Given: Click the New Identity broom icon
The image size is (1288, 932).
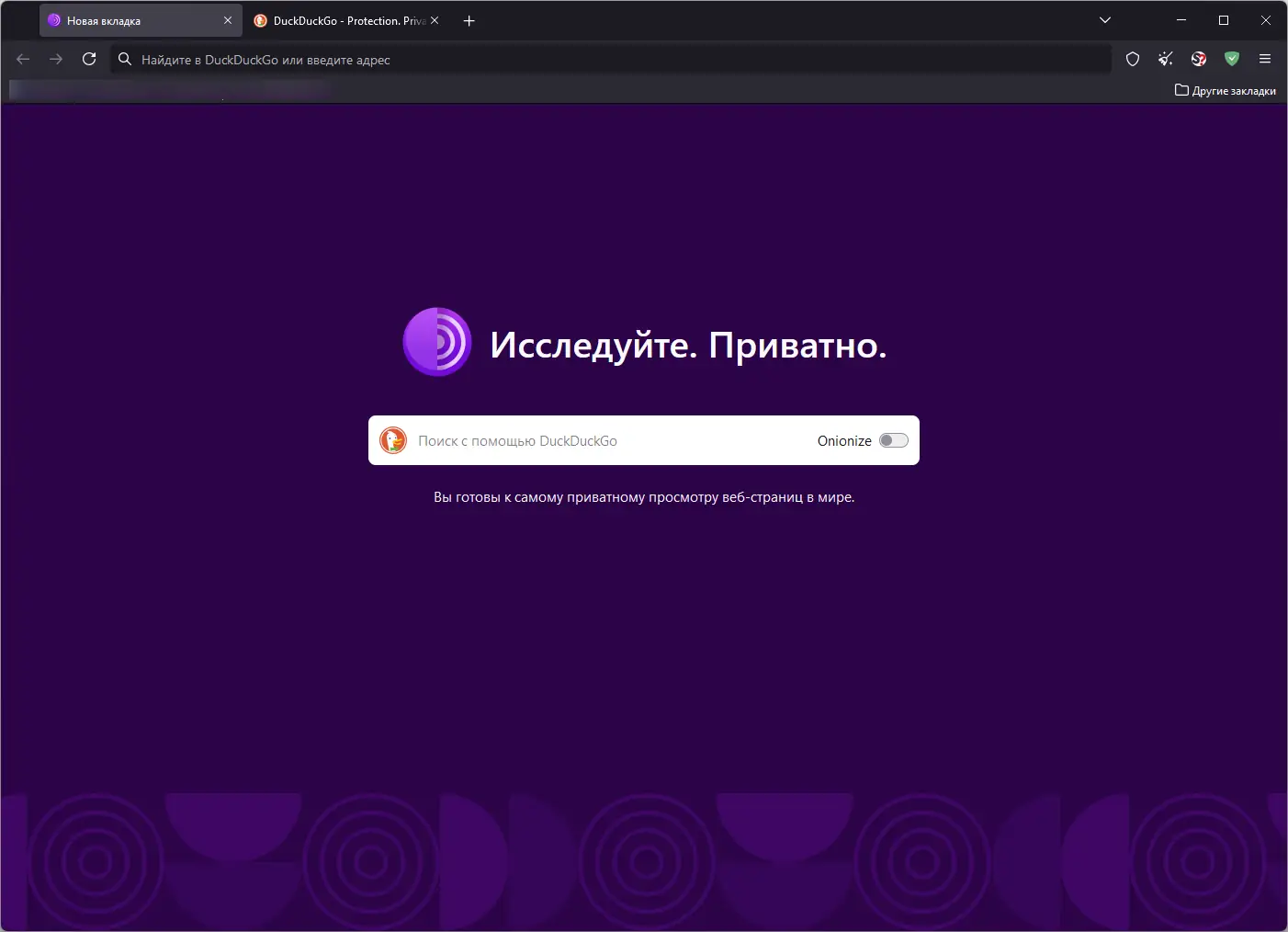Looking at the screenshot, I should [x=1165, y=59].
